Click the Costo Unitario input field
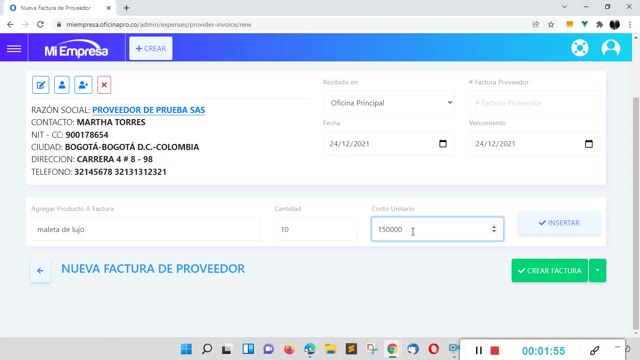This screenshot has width=640, height=360. (x=437, y=229)
